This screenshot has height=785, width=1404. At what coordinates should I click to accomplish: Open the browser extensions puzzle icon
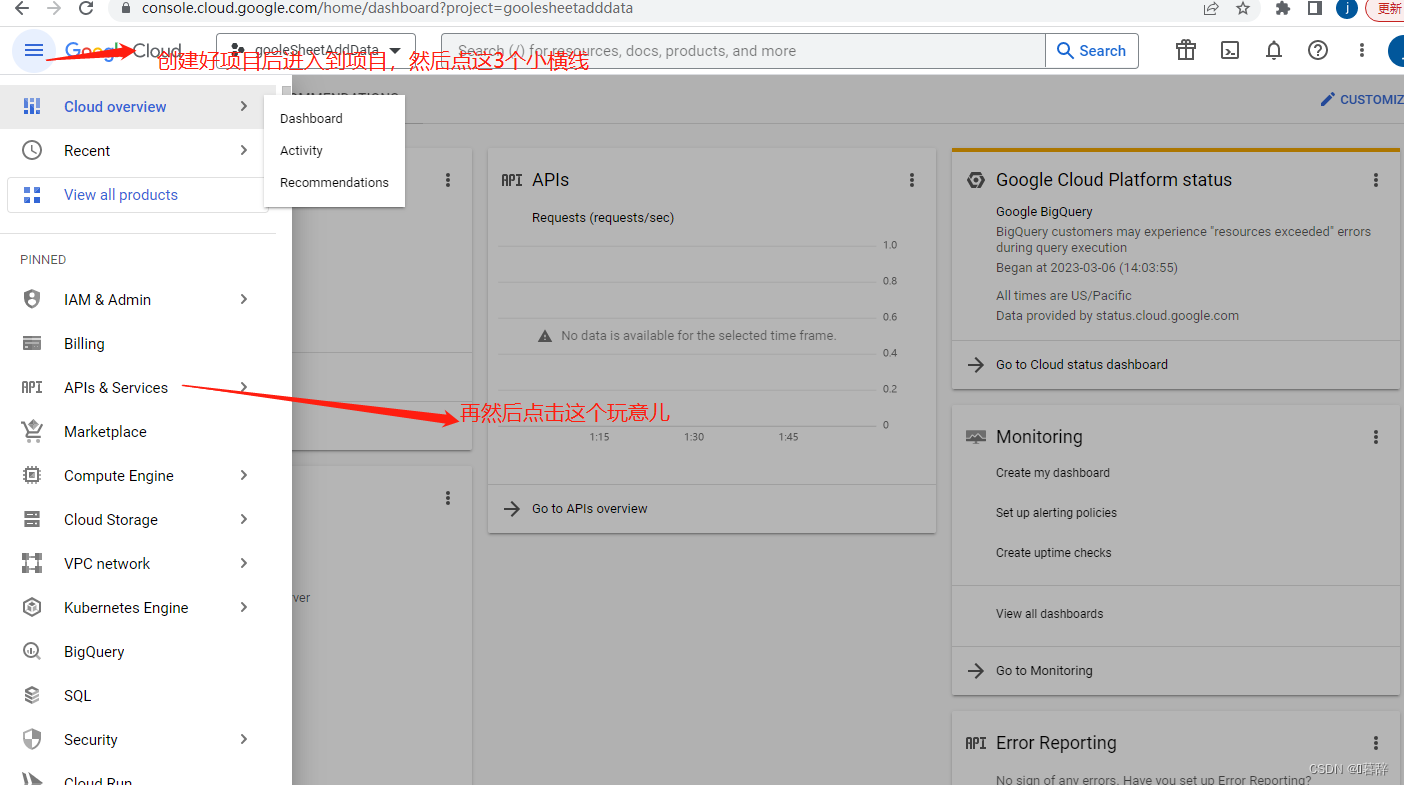[x=1283, y=8]
